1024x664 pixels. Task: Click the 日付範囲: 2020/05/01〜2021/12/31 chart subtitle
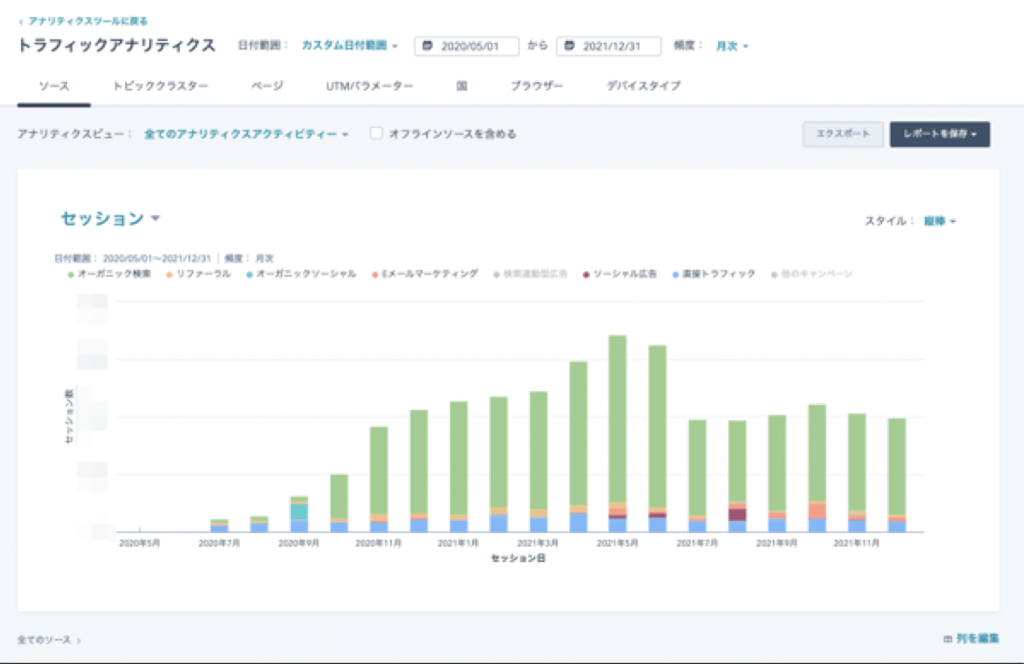[133, 259]
